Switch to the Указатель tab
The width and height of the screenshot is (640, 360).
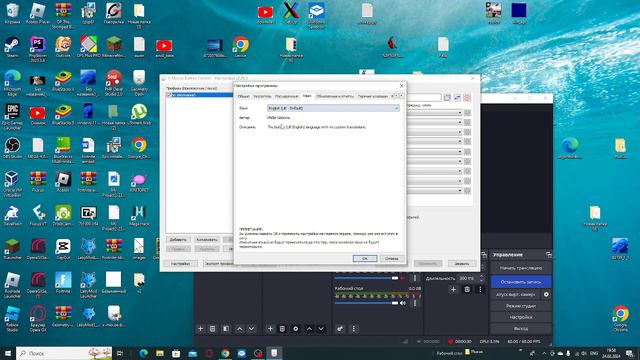click(262, 96)
